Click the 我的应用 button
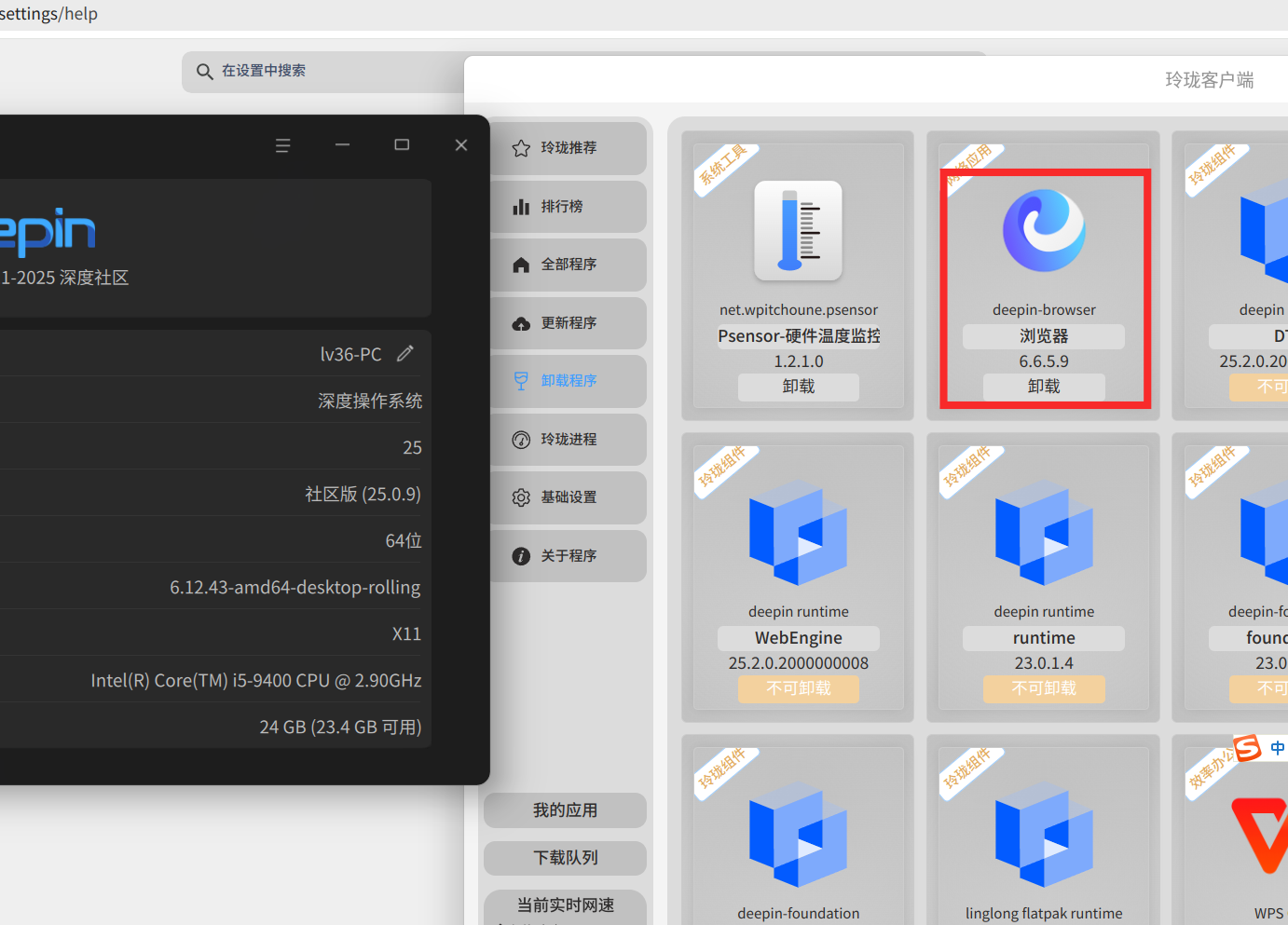The width and height of the screenshot is (1288, 925). point(565,810)
